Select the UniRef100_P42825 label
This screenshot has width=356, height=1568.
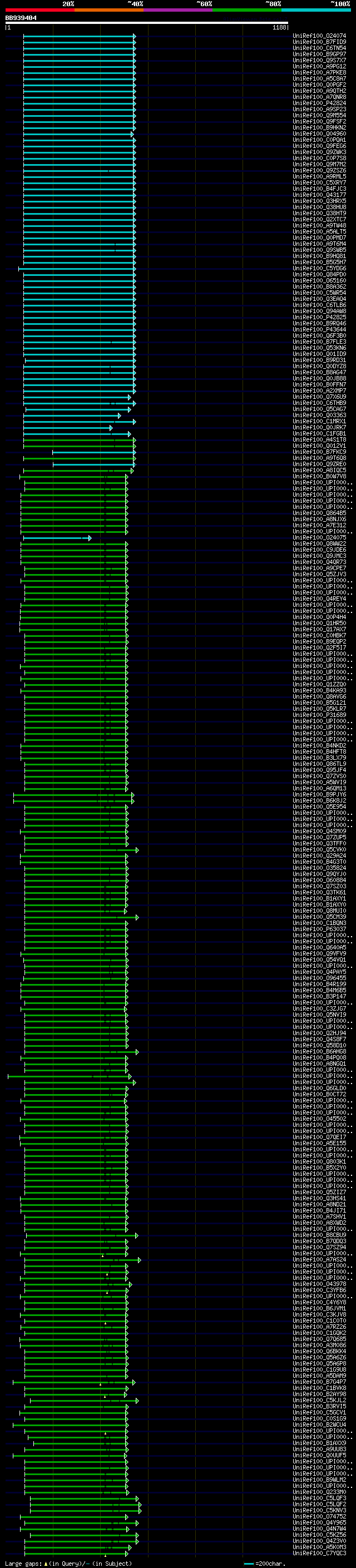click(319, 317)
